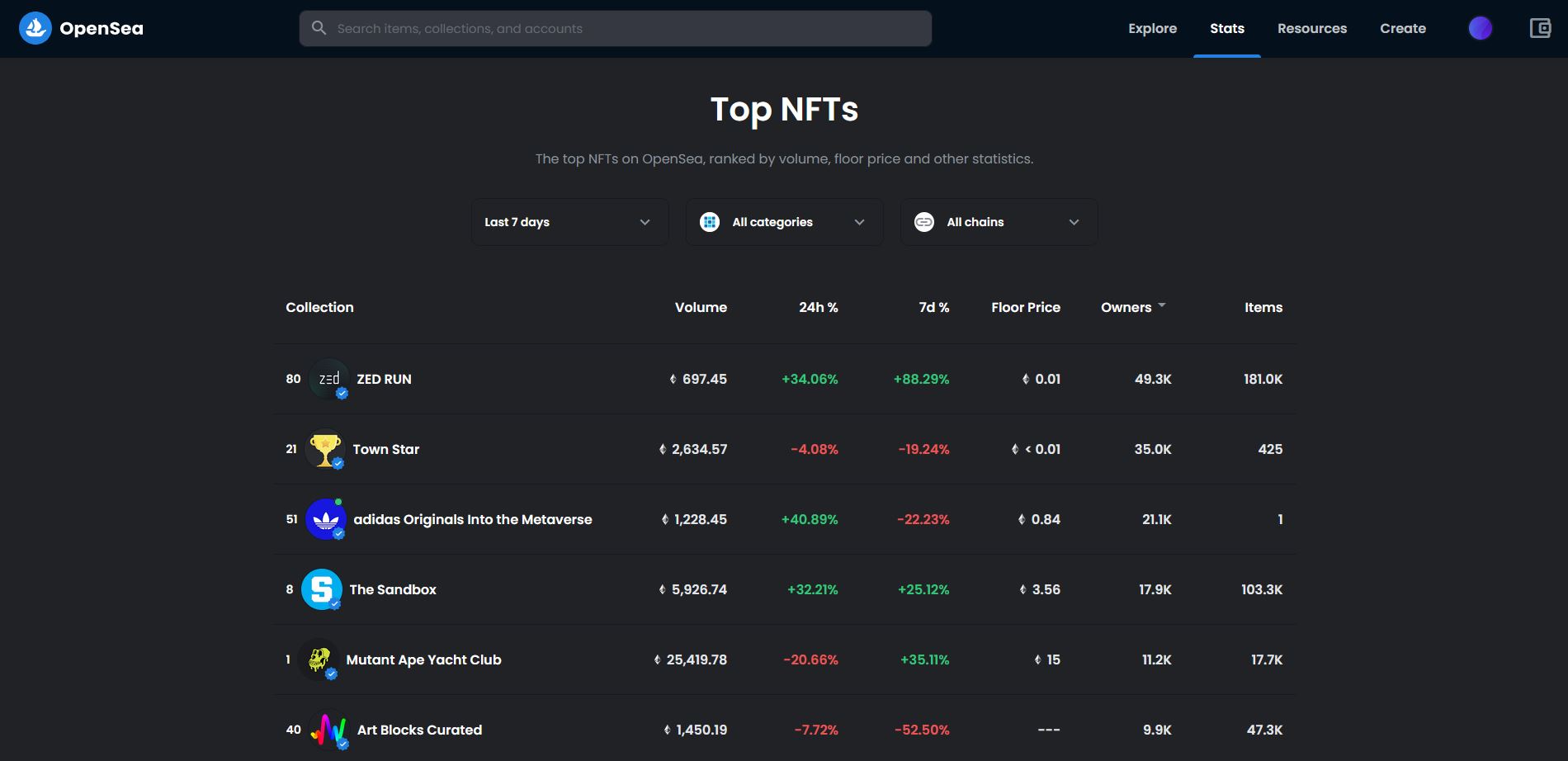Click the Art Blocks Curated logo
Screen dimensions: 1568x761
[329, 730]
